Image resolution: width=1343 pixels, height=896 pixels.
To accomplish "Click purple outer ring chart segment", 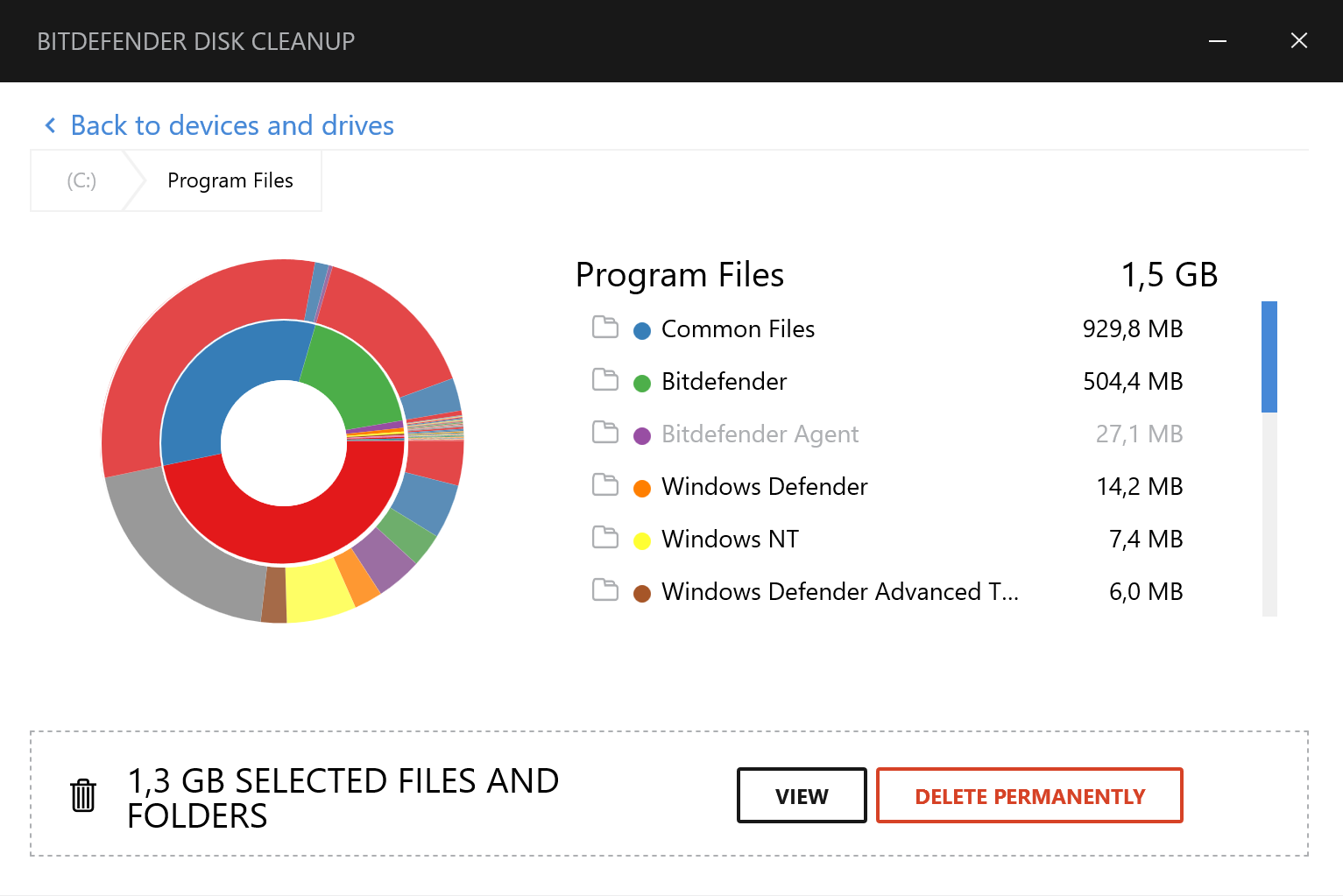I will pos(385,561).
